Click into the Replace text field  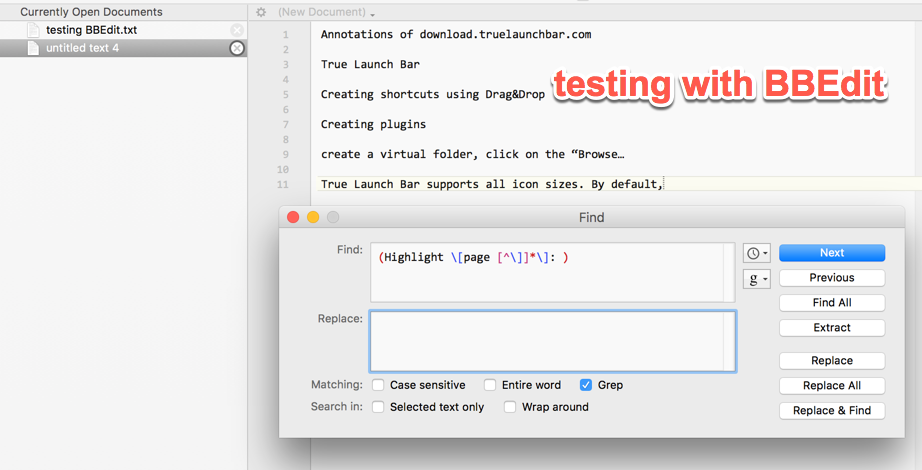[x=553, y=342]
